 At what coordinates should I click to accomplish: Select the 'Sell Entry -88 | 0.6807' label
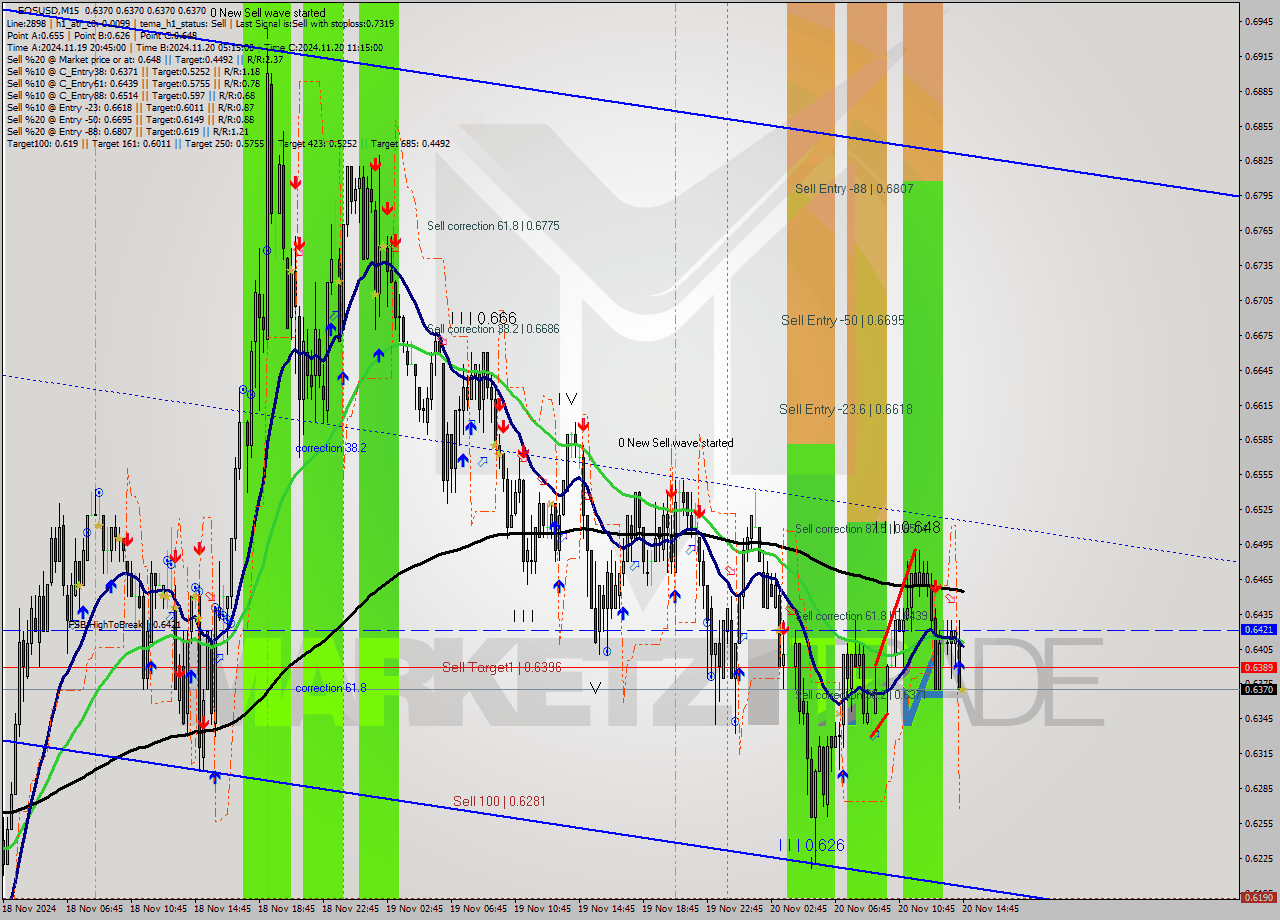(x=854, y=188)
